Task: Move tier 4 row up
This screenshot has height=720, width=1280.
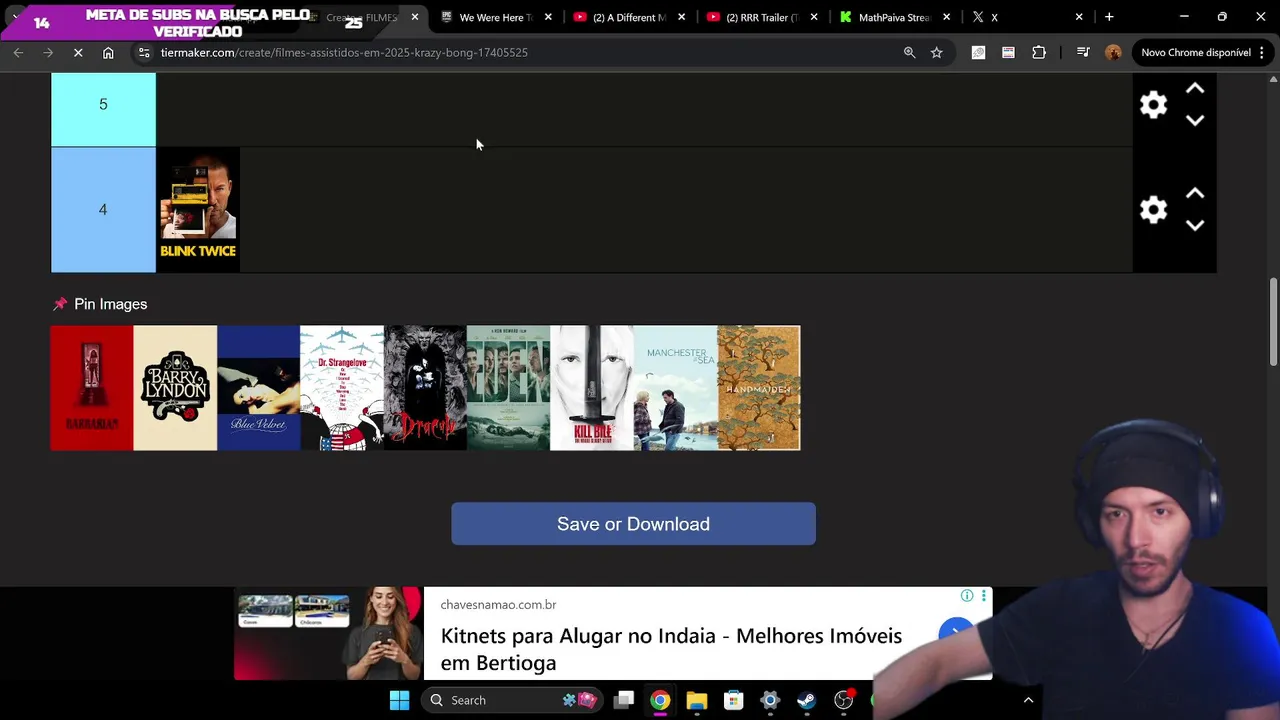Action: [x=1195, y=194]
